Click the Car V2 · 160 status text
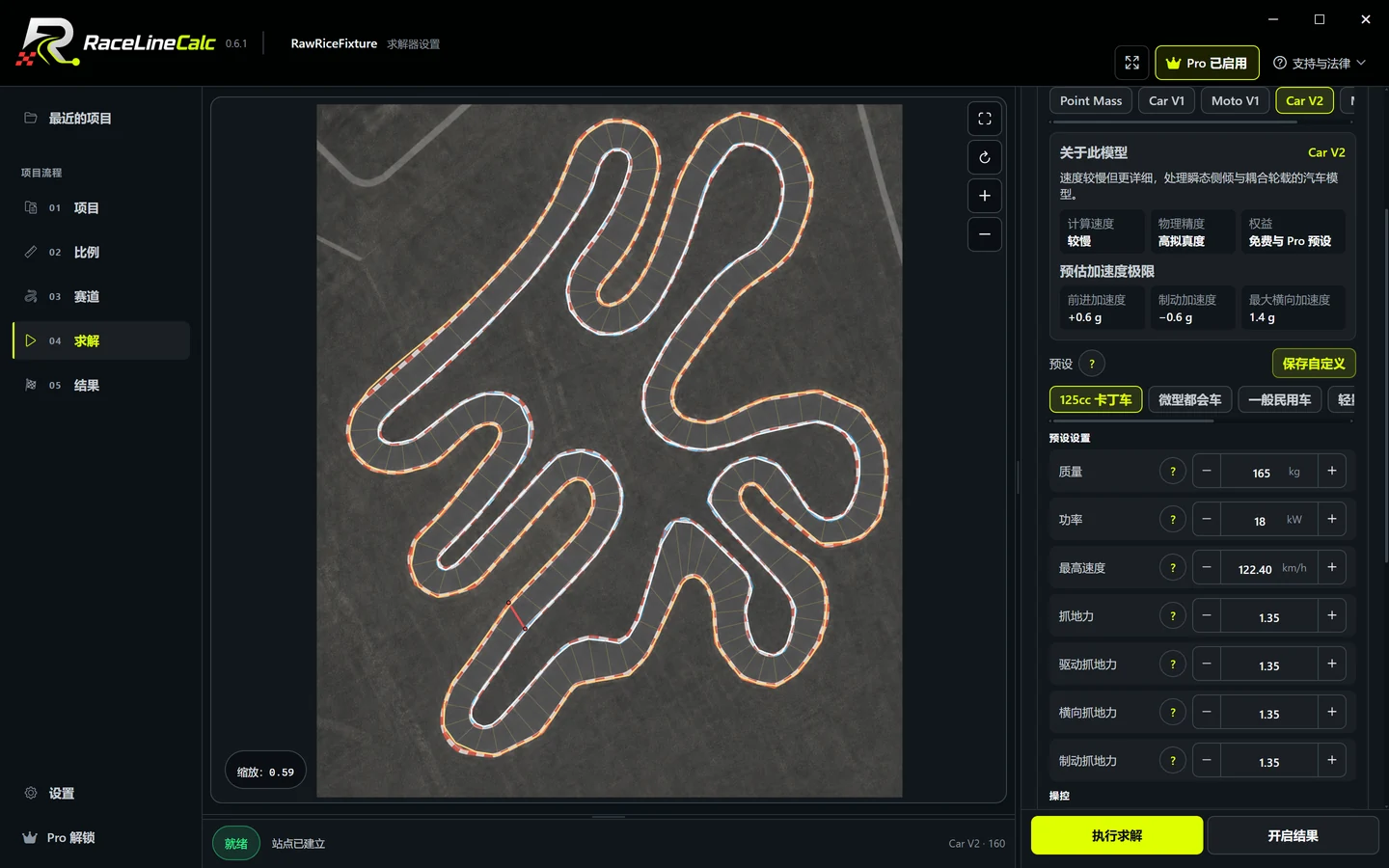Screen dimensions: 1389x868 [976, 843]
